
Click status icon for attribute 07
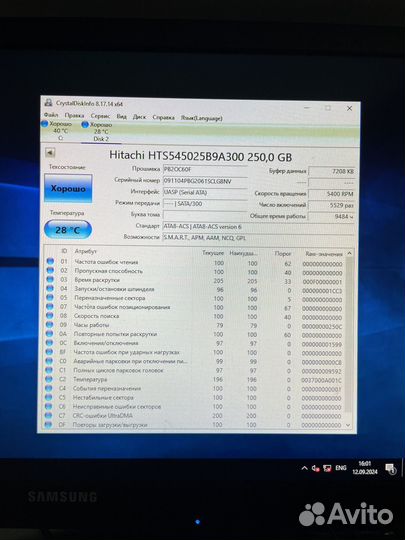(50, 306)
